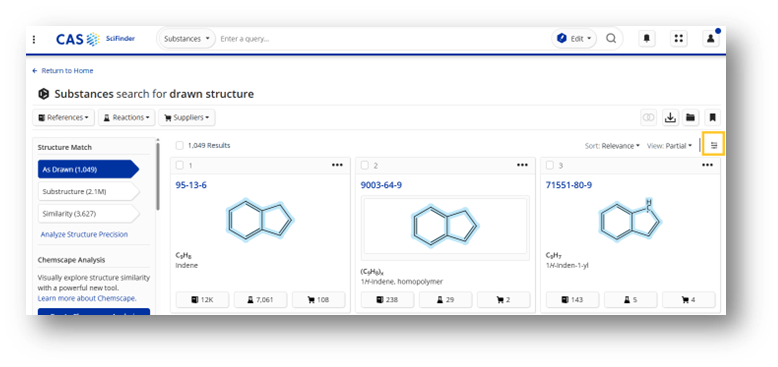Screen dimensions: 778x367
Task: Click the homopolymer structure image of 9003-64-9
Action: click(x=445, y=226)
